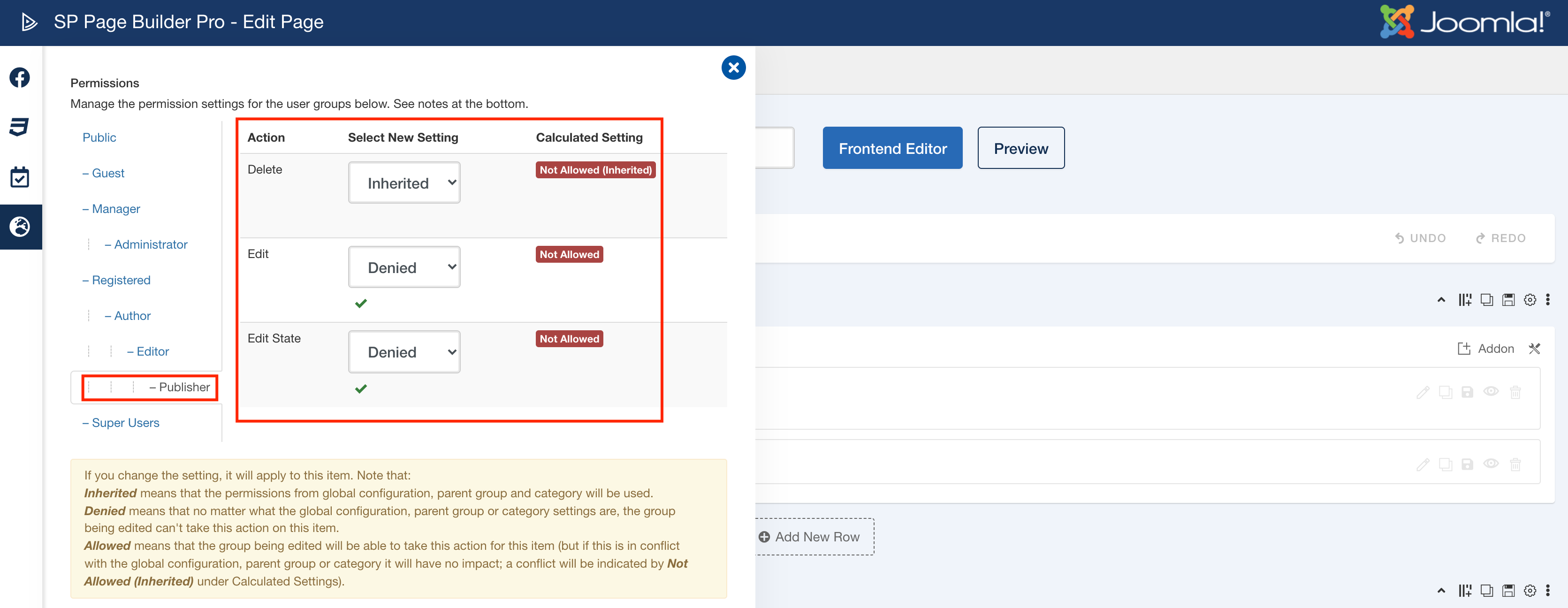The image size is (1568, 608).
Task: Open the Facebook sidebar icon
Action: point(20,77)
